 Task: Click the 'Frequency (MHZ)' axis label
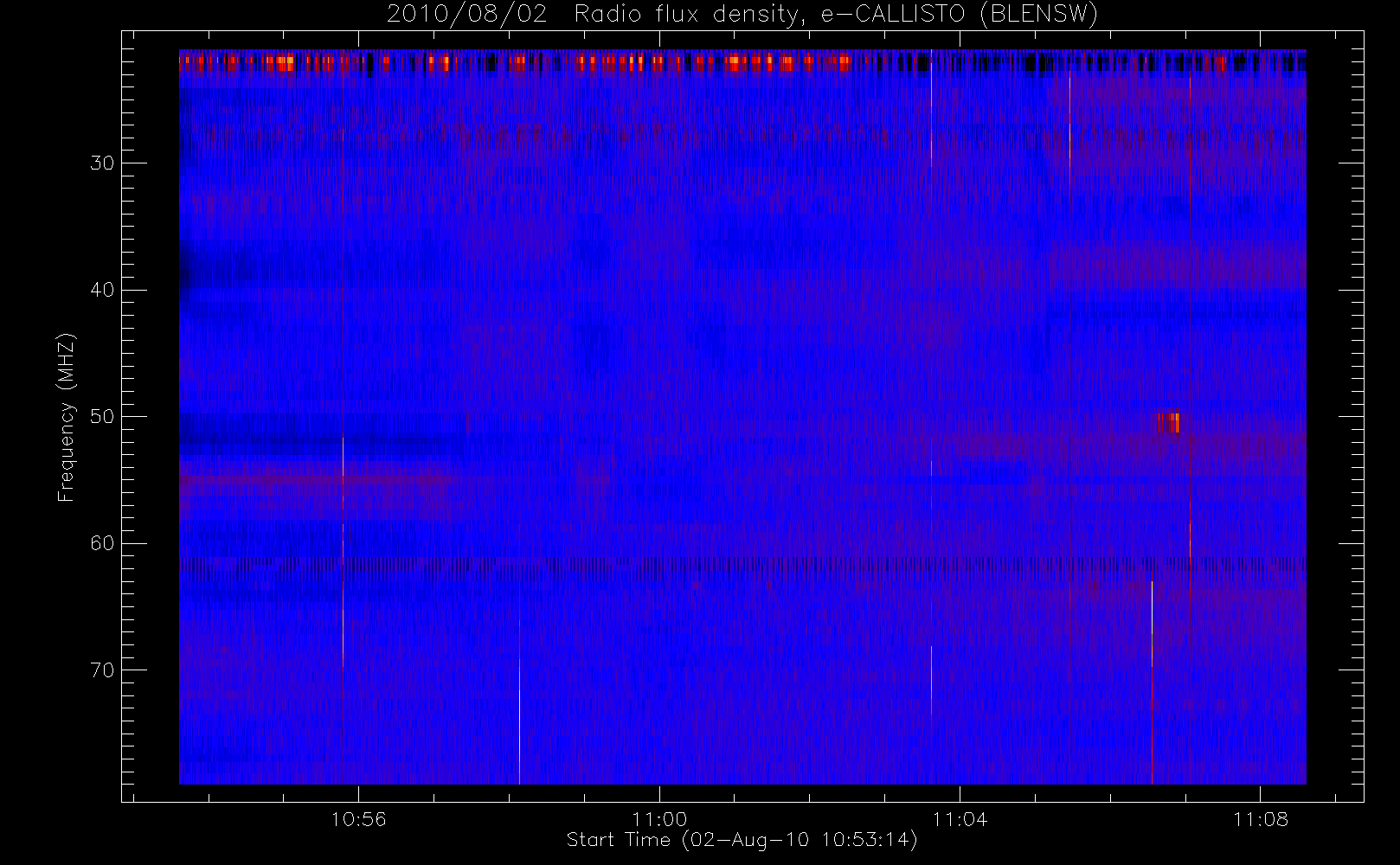click(67, 418)
